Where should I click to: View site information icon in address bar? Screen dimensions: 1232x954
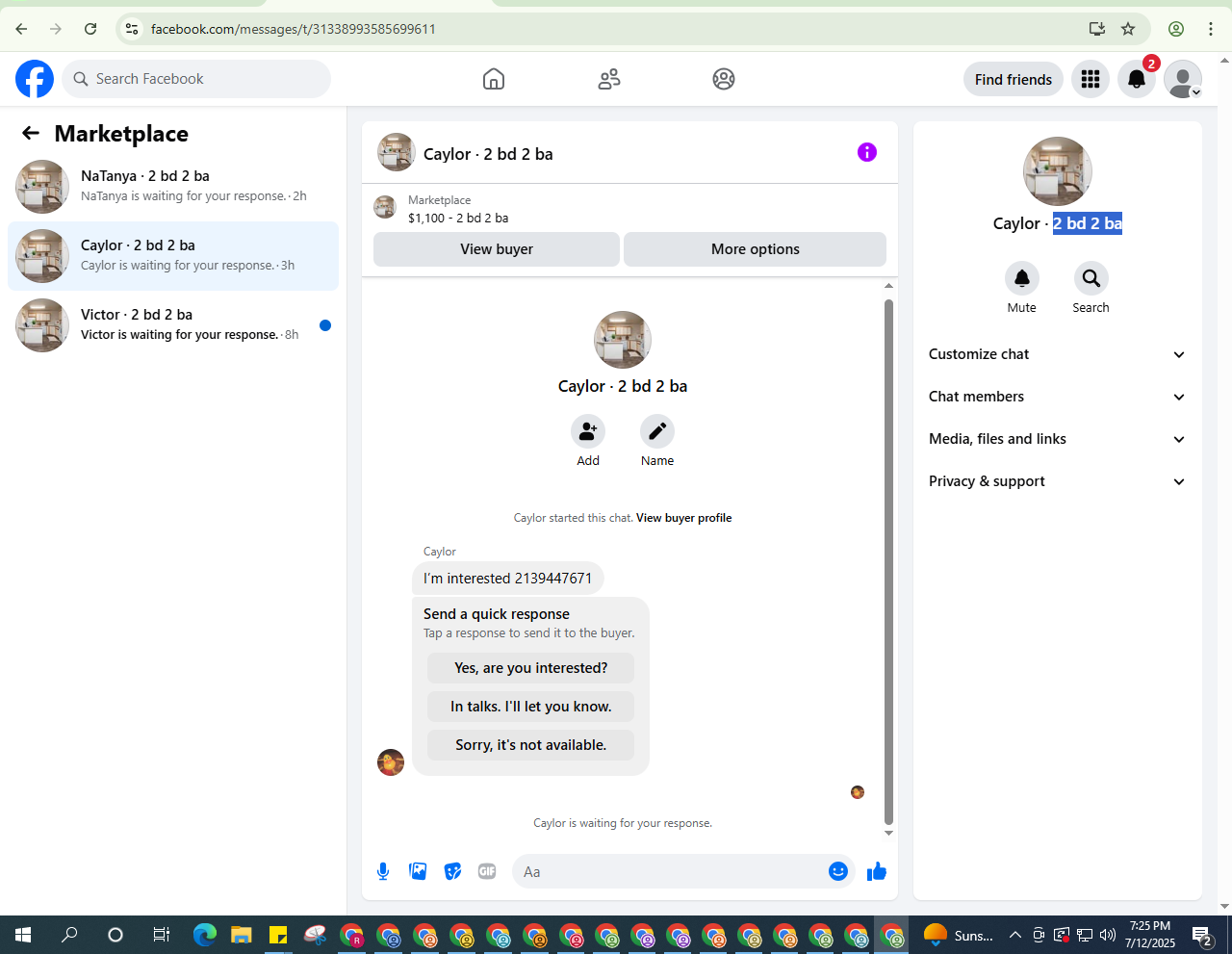tap(132, 29)
